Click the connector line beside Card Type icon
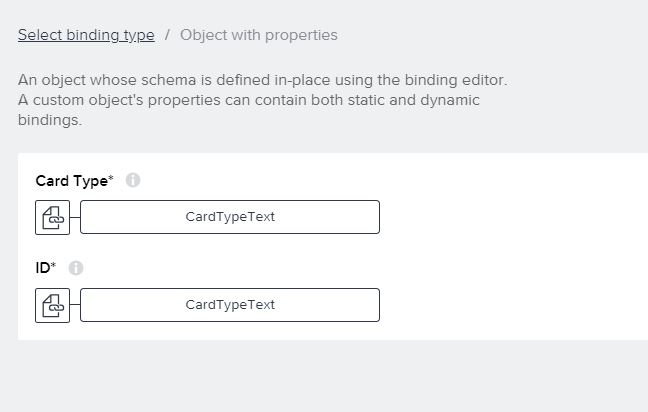Image resolution: width=648 pixels, height=412 pixels. point(75,217)
